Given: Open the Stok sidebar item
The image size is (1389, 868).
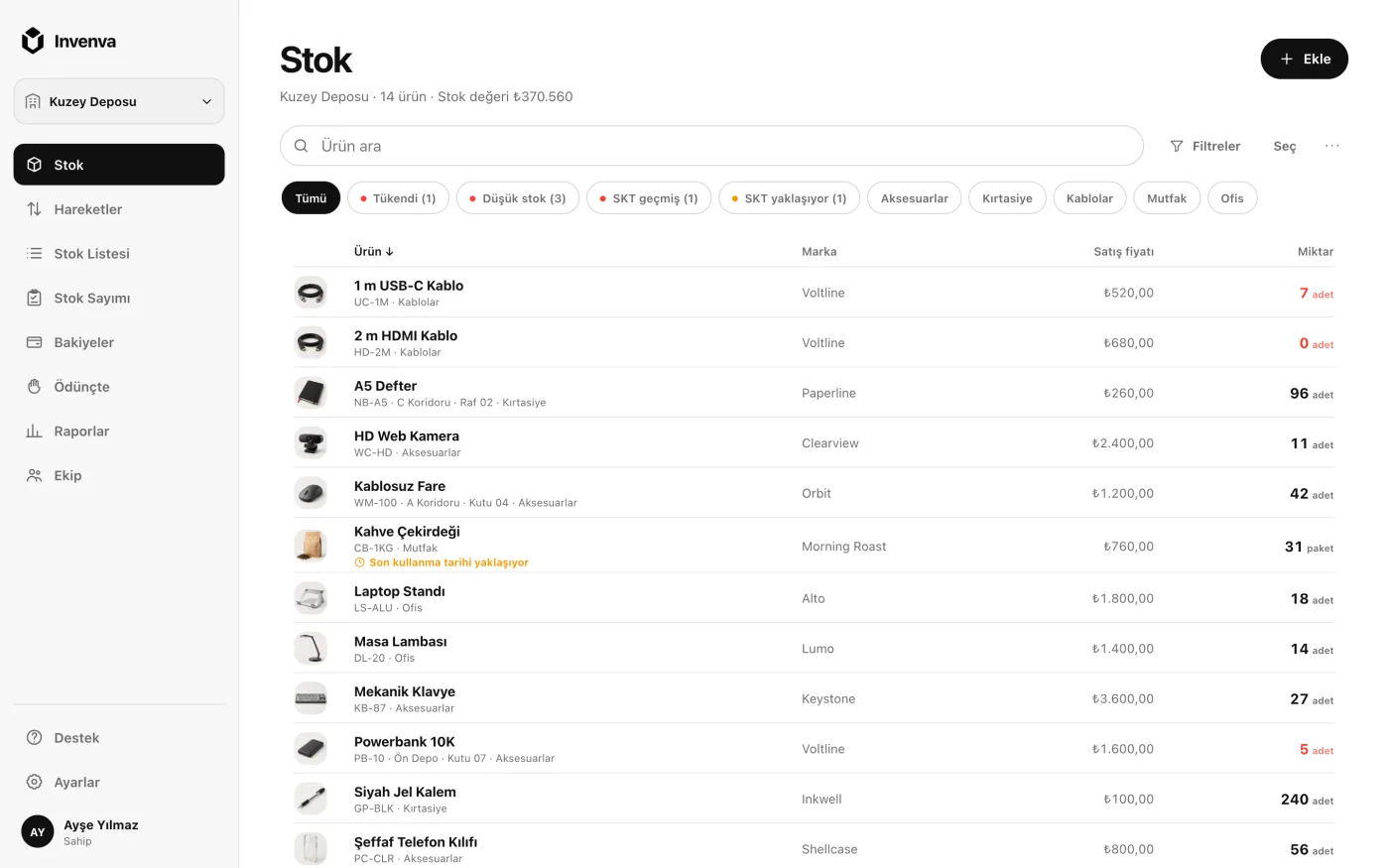Looking at the screenshot, I should click(119, 165).
